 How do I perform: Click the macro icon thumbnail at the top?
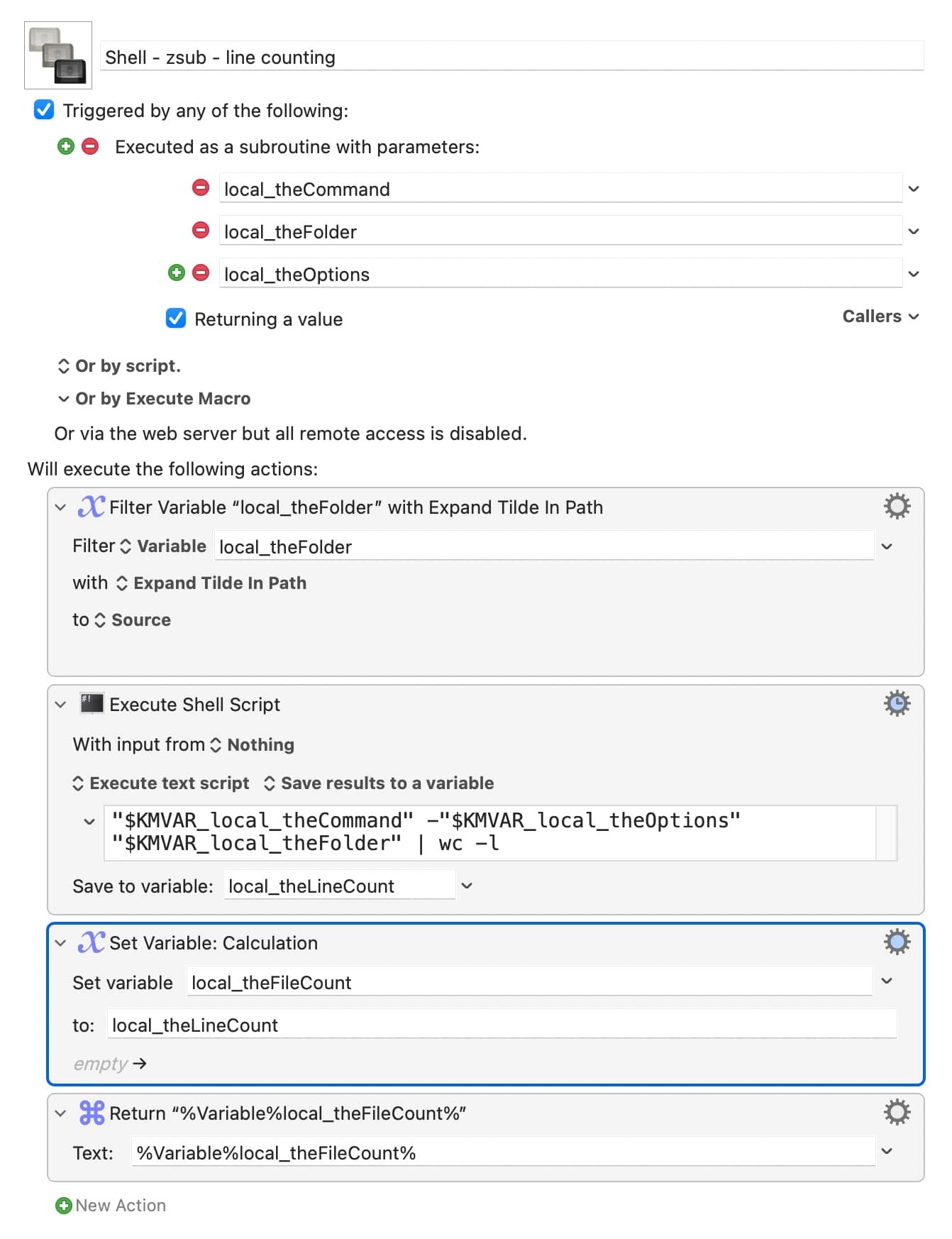(x=58, y=55)
